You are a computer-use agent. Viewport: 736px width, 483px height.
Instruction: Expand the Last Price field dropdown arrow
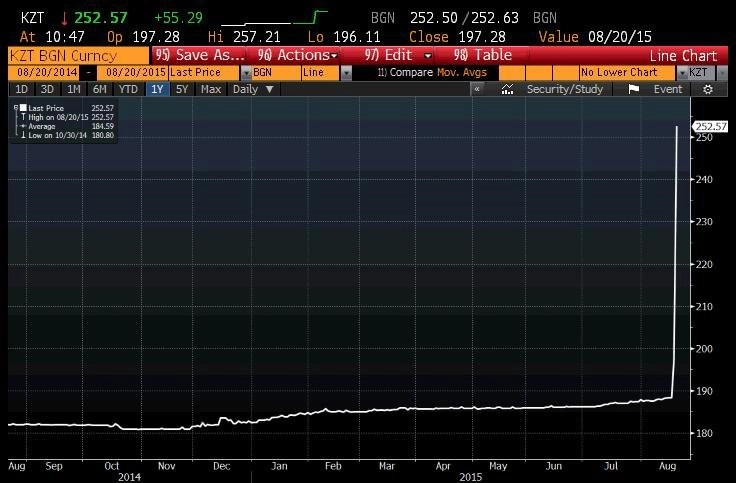(246, 73)
